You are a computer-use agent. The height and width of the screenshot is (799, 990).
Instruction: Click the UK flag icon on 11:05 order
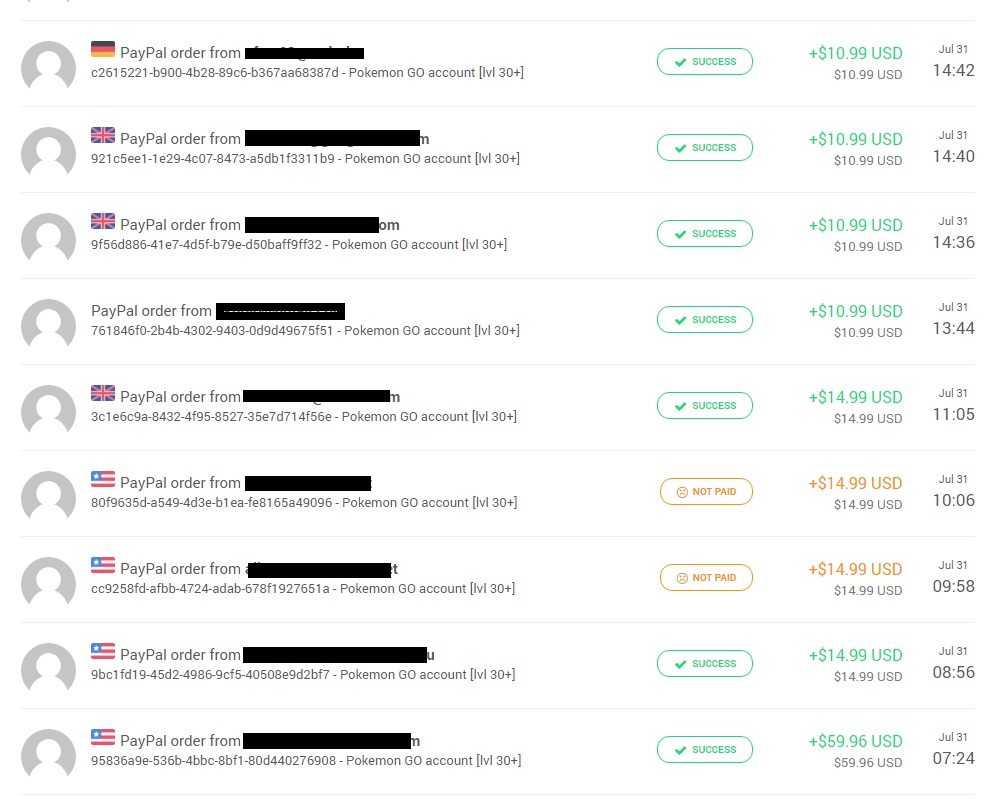(103, 393)
